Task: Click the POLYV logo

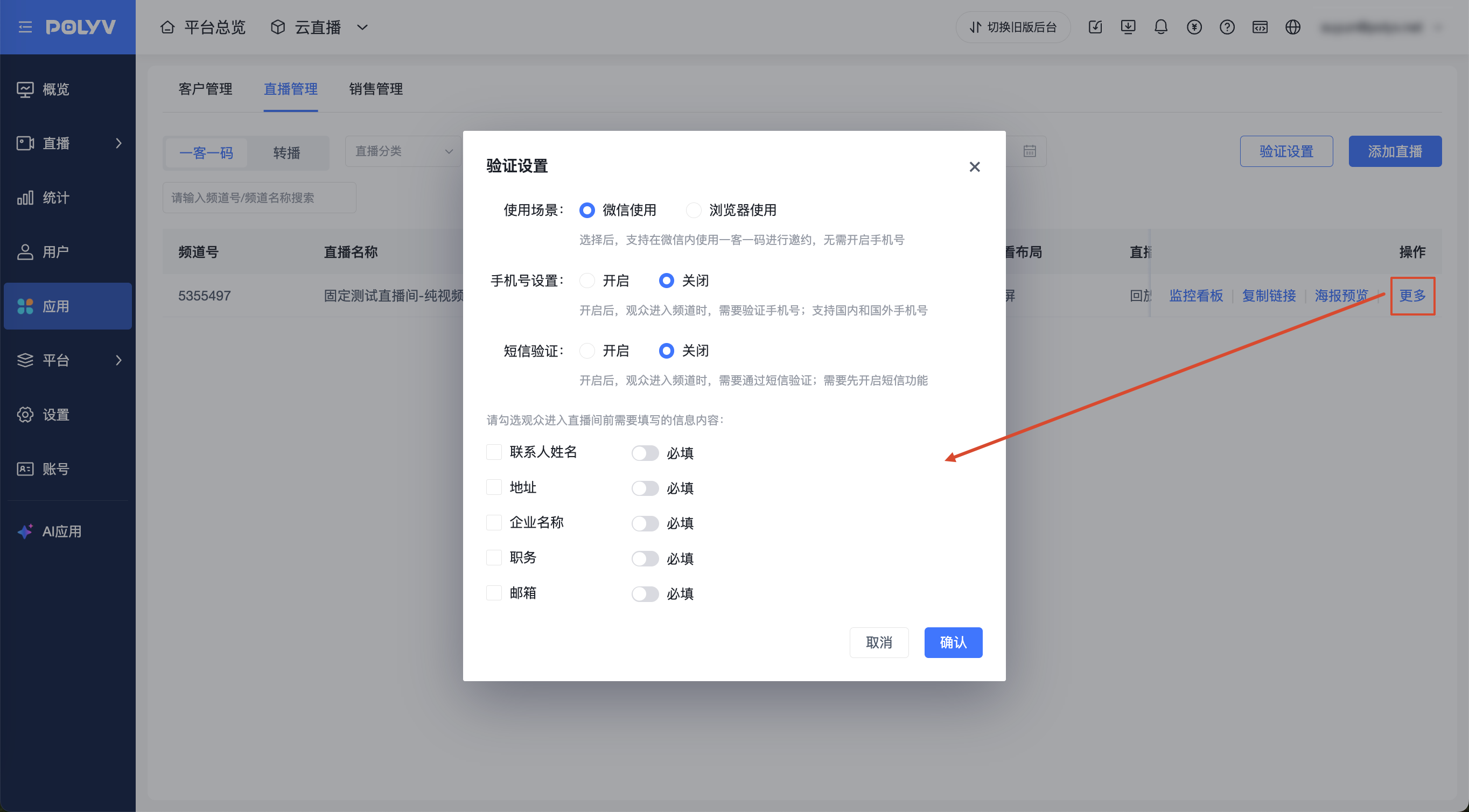Action: click(80, 27)
